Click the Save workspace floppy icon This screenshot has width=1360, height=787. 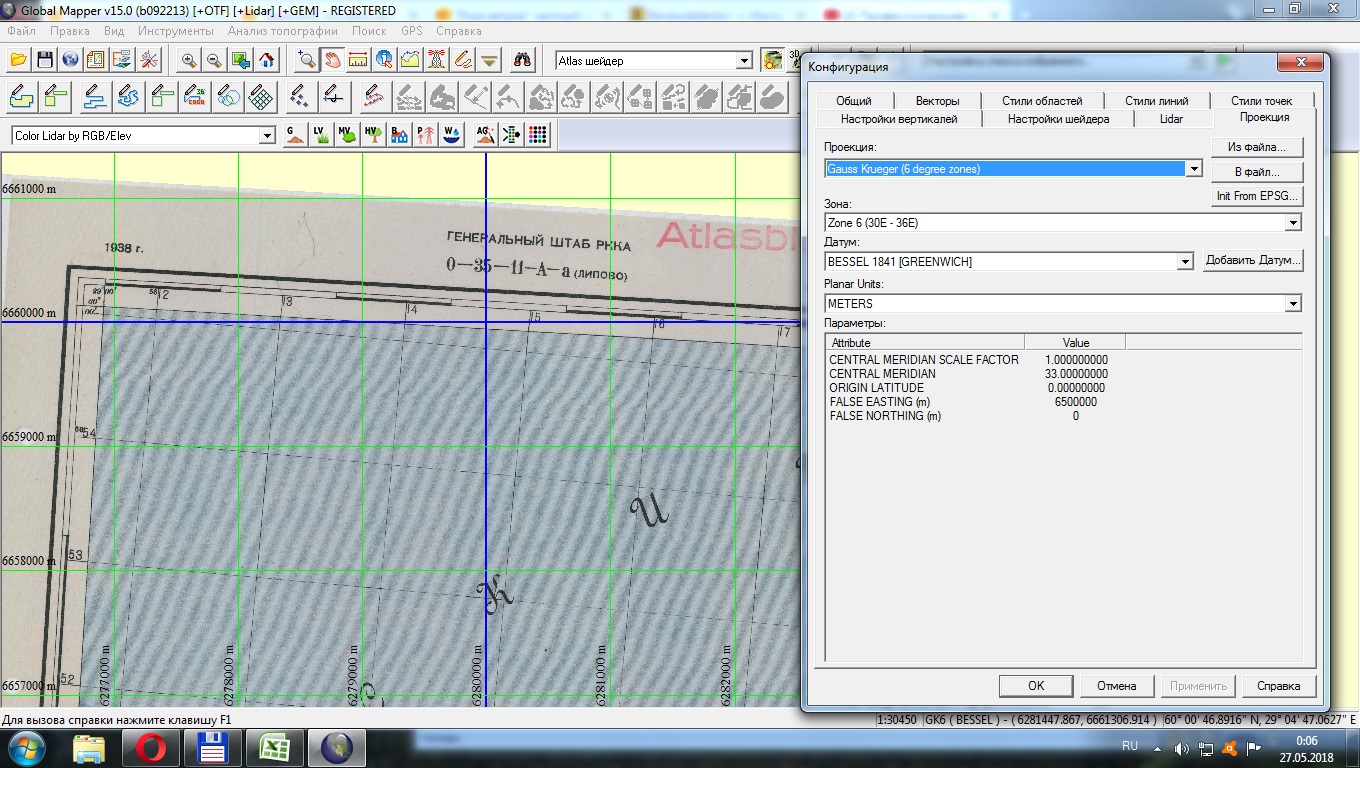[45, 60]
